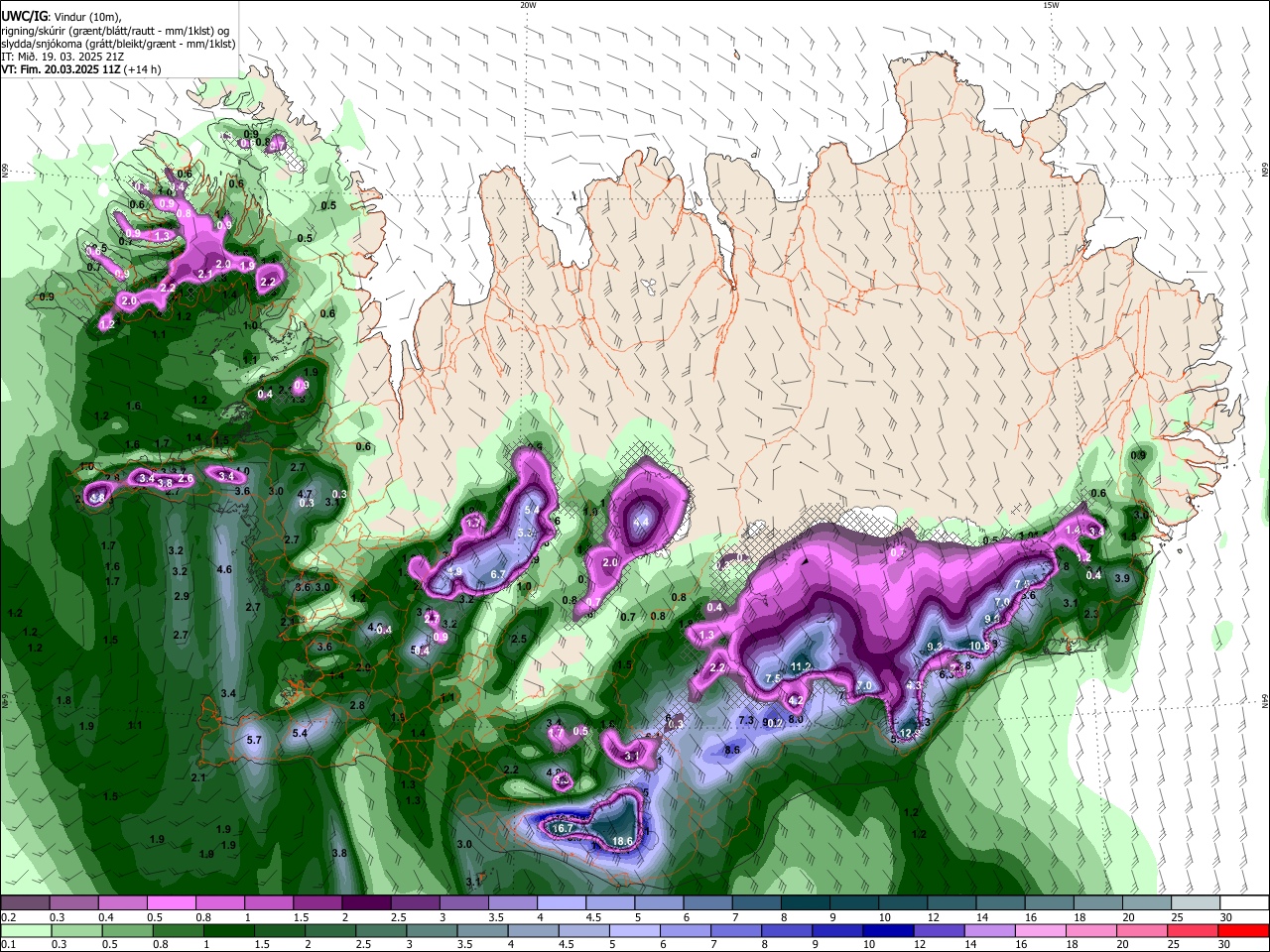Click the 5.7 value off the southwest coast
This screenshot has height=952, width=1270.
click(x=254, y=740)
